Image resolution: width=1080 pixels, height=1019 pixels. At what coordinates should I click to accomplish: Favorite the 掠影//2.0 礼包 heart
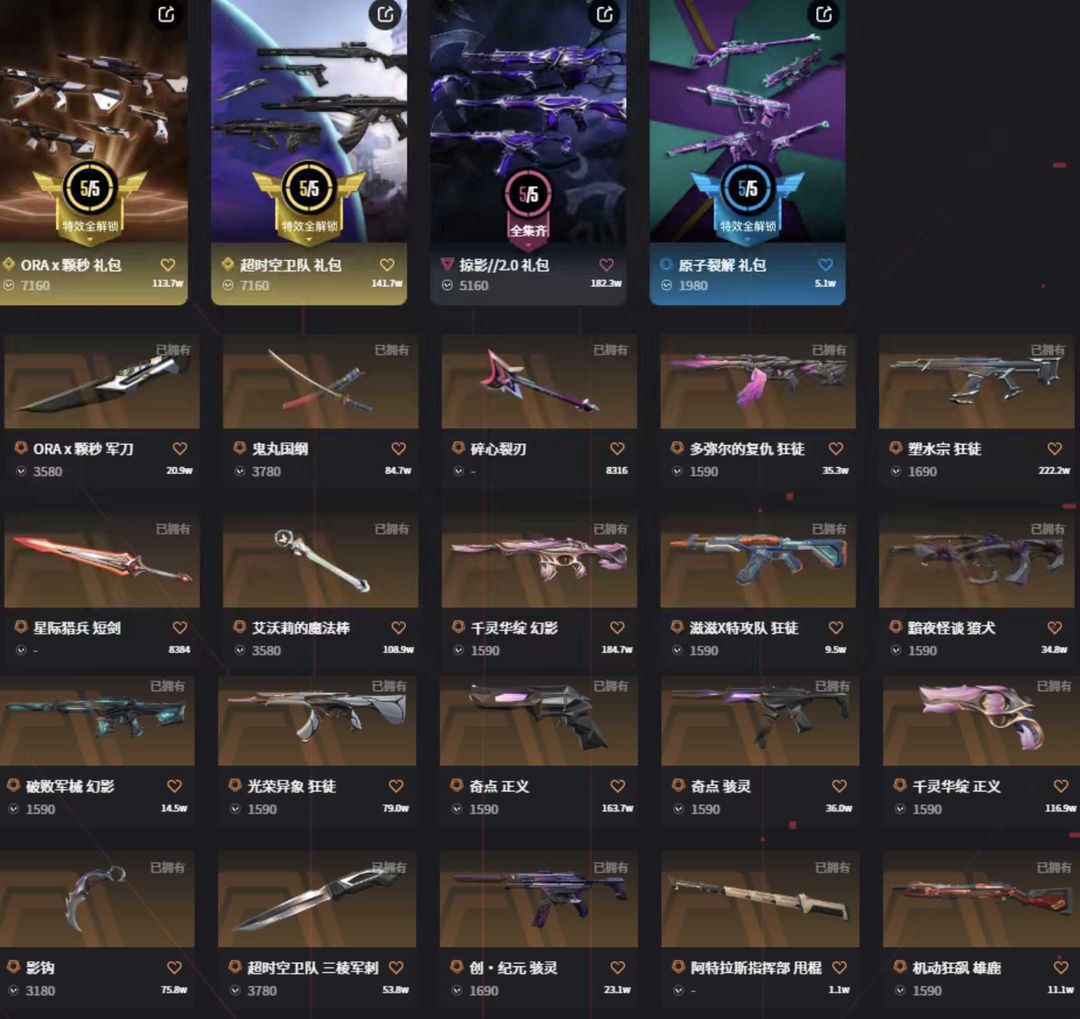[x=606, y=265]
